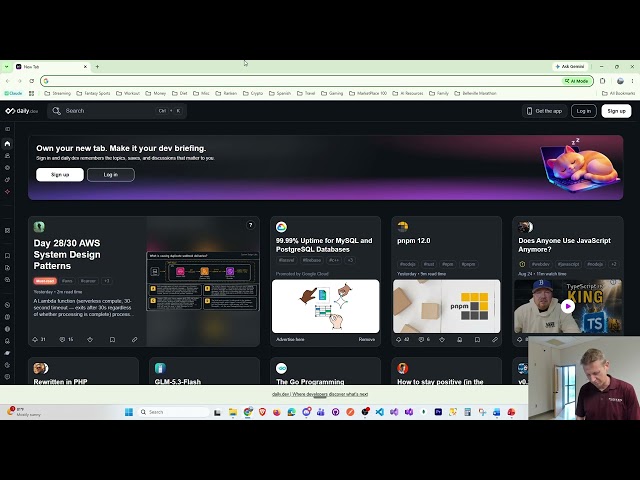Open the Fantasy Sports bookmarks folder

[93, 93]
